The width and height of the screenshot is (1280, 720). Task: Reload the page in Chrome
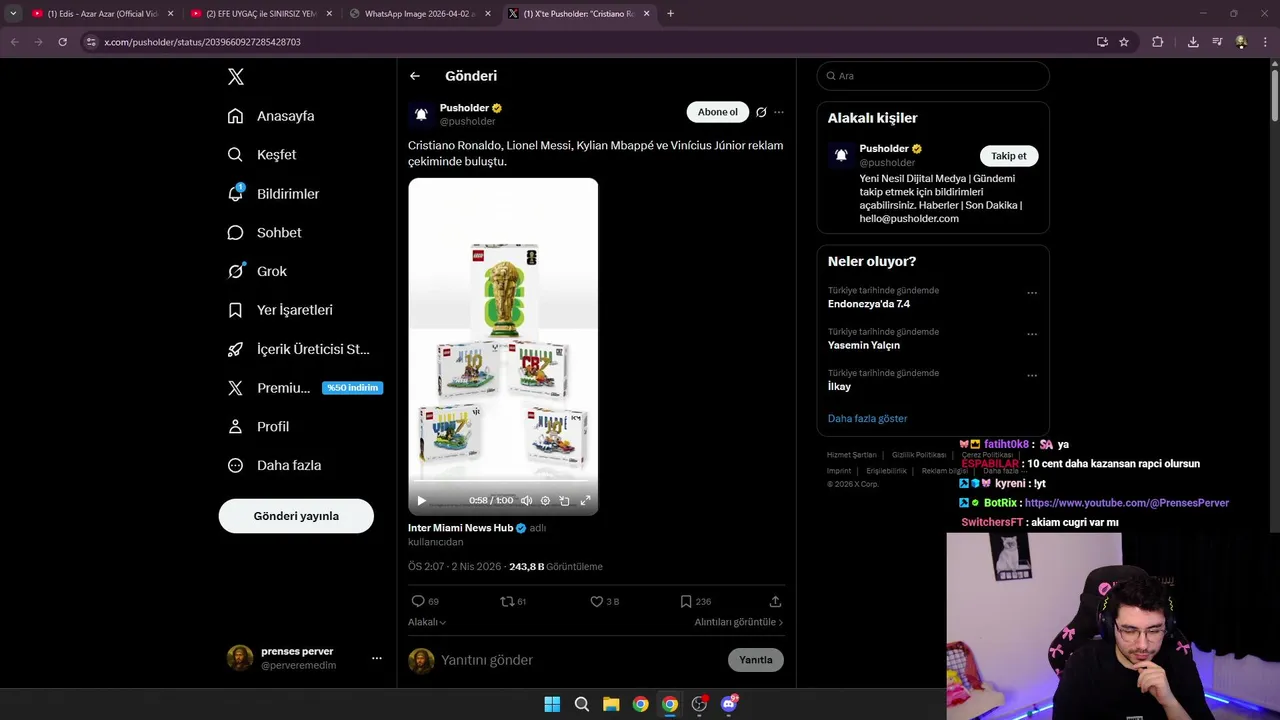pyautogui.click(x=62, y=42)
